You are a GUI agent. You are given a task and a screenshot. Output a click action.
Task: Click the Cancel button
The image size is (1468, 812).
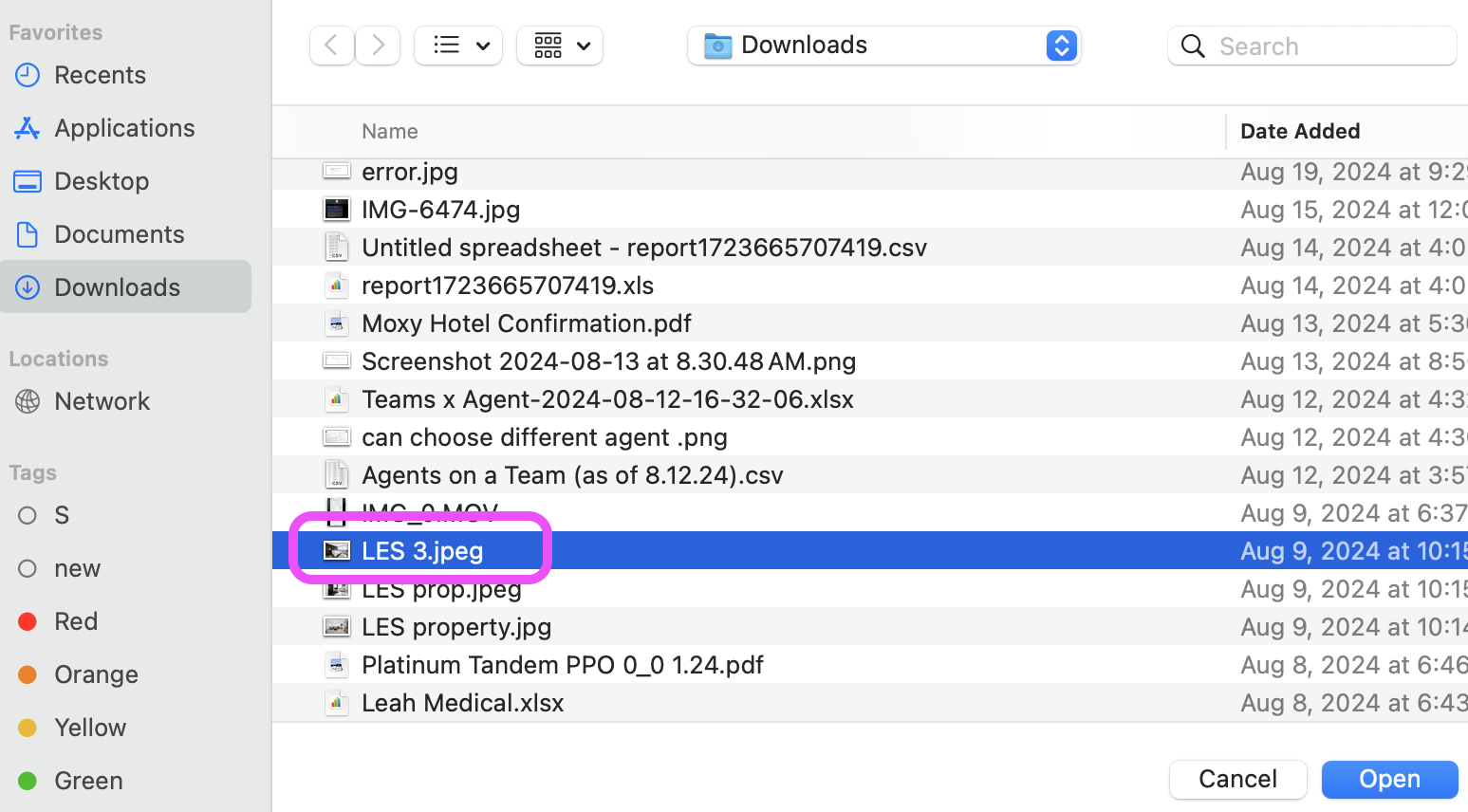[1237, 779]
